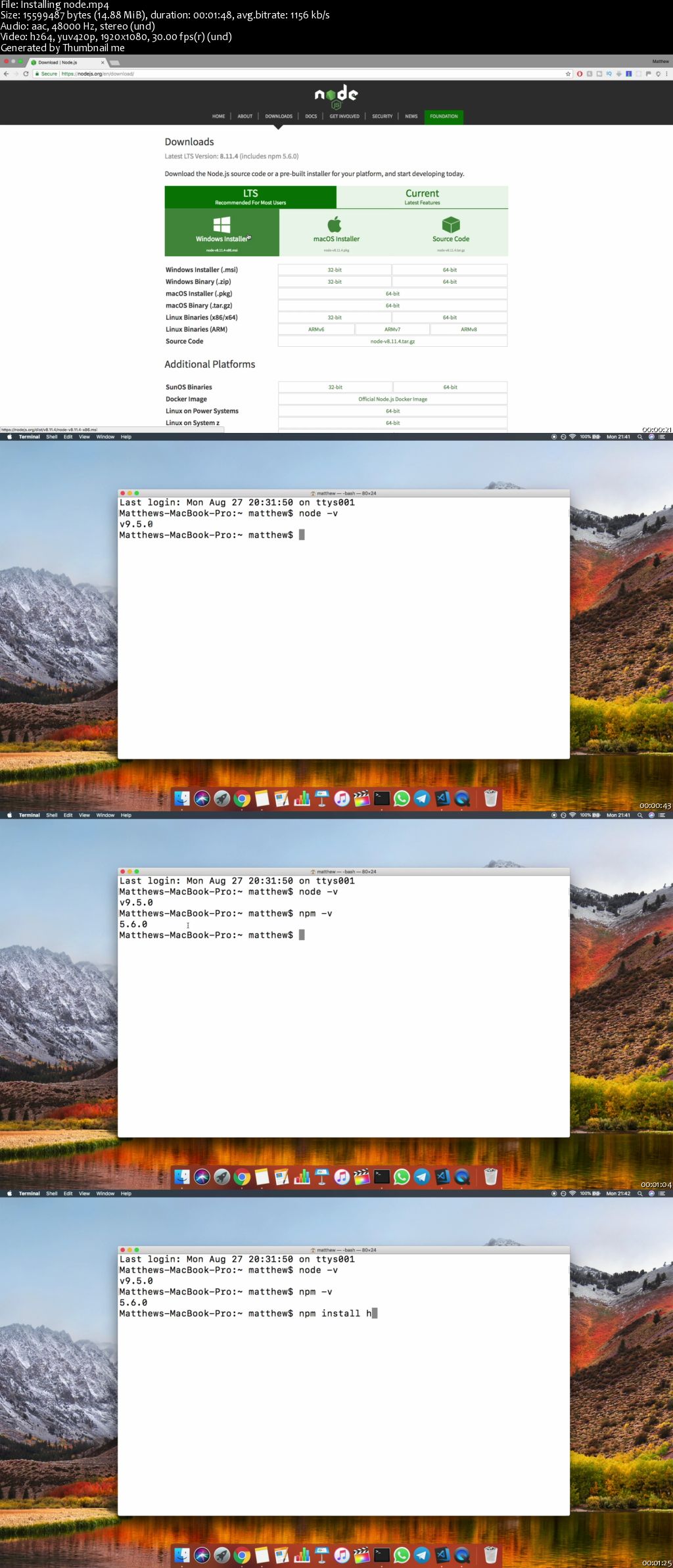Open WhatsApp from the dock in the 00:01:25 frame
Viewport: 673px width, 1568px height.
[402, 1555]
